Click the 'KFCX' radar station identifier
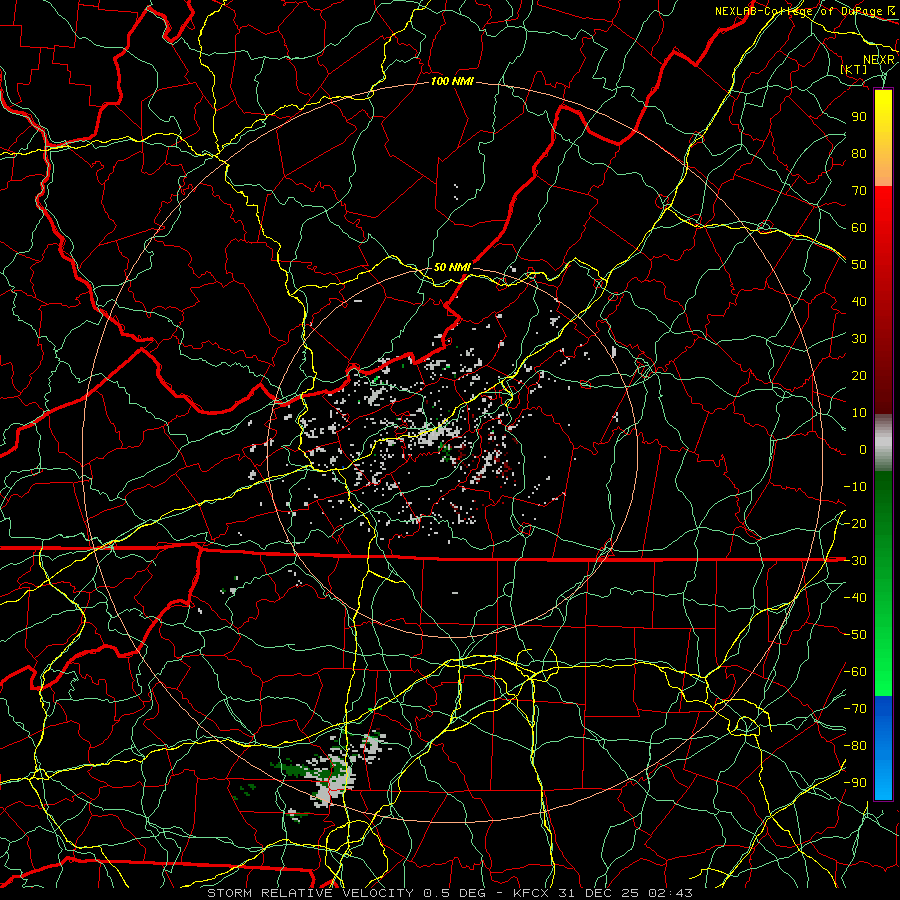This screenshot has width=900, height=900. [532, 893]
